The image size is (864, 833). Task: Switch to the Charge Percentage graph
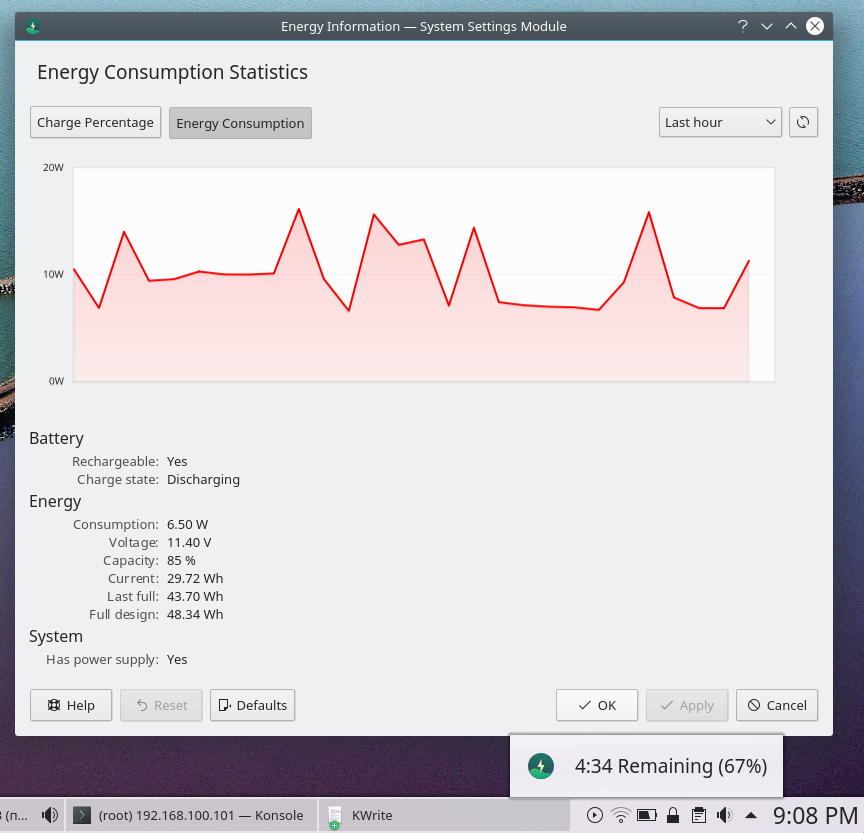[95, 122]
